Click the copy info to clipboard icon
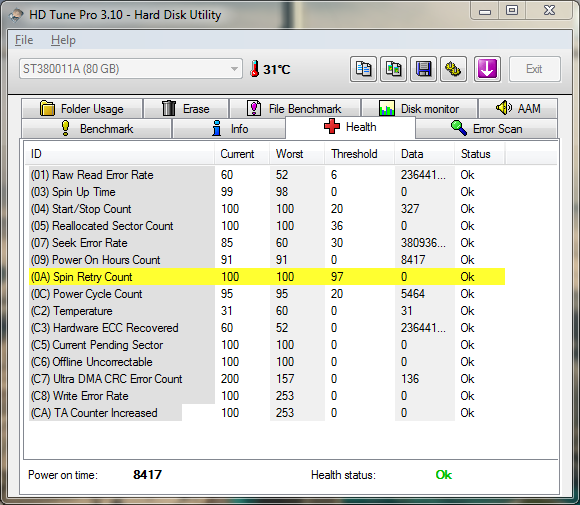580x505 pixels. point(363,69)
